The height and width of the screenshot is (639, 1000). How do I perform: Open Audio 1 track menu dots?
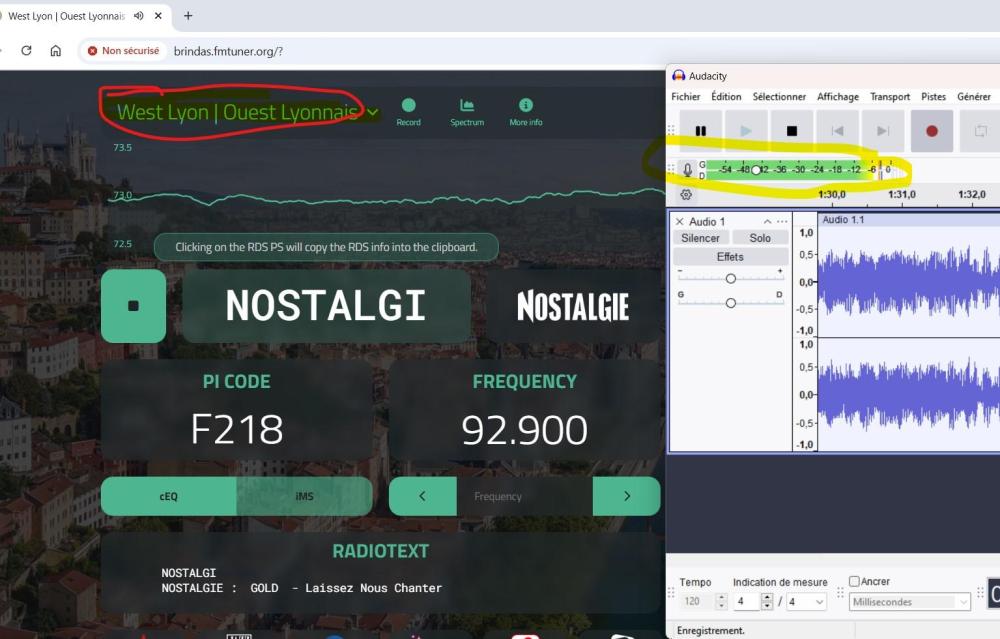[782, 221]
